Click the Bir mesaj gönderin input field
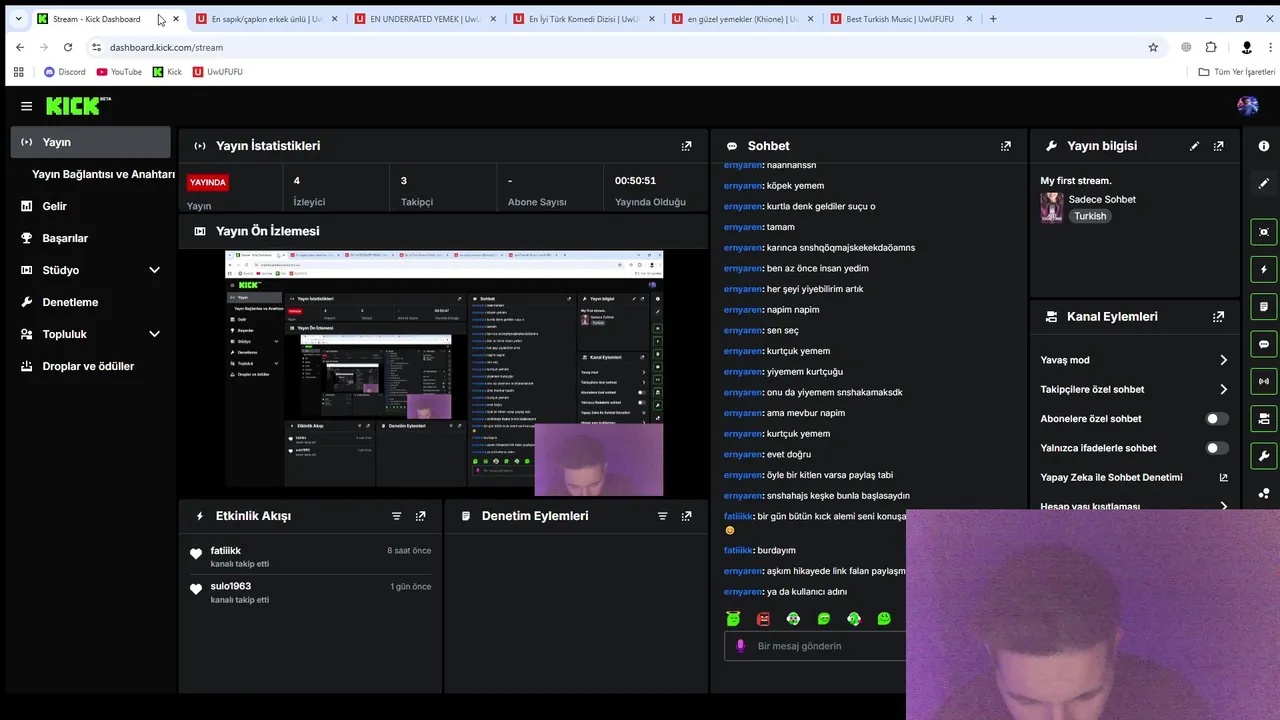The image size is (1280, 720). [x=815, y=646]
